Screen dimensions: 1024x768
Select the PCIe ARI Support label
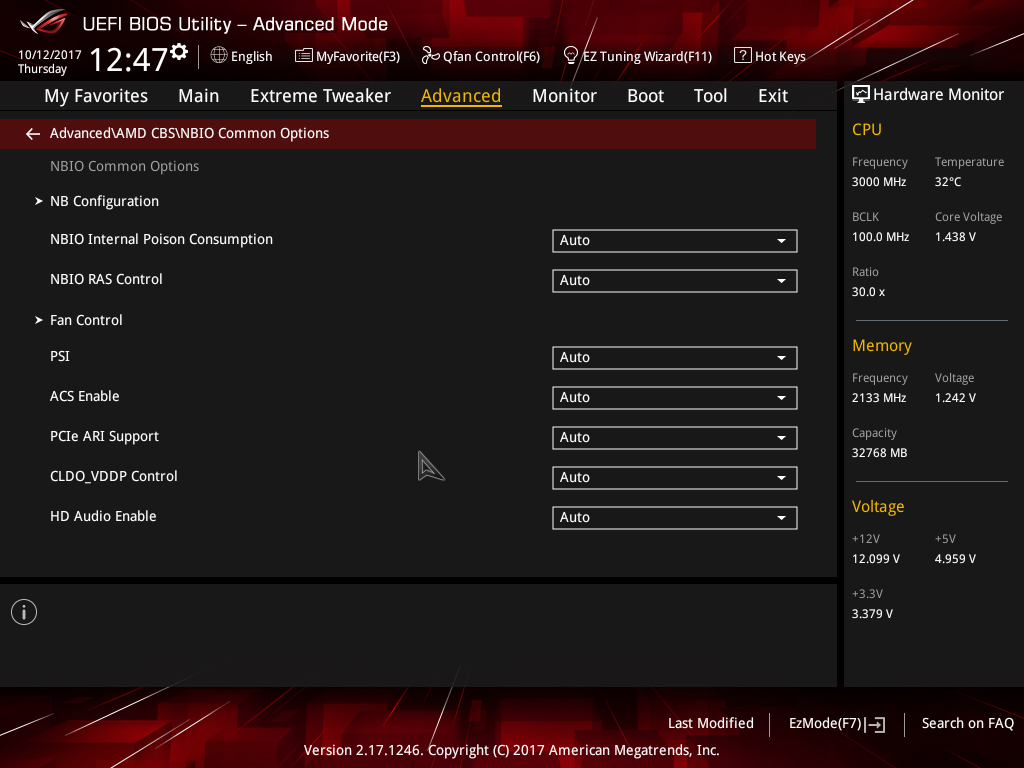pos(104,437)
